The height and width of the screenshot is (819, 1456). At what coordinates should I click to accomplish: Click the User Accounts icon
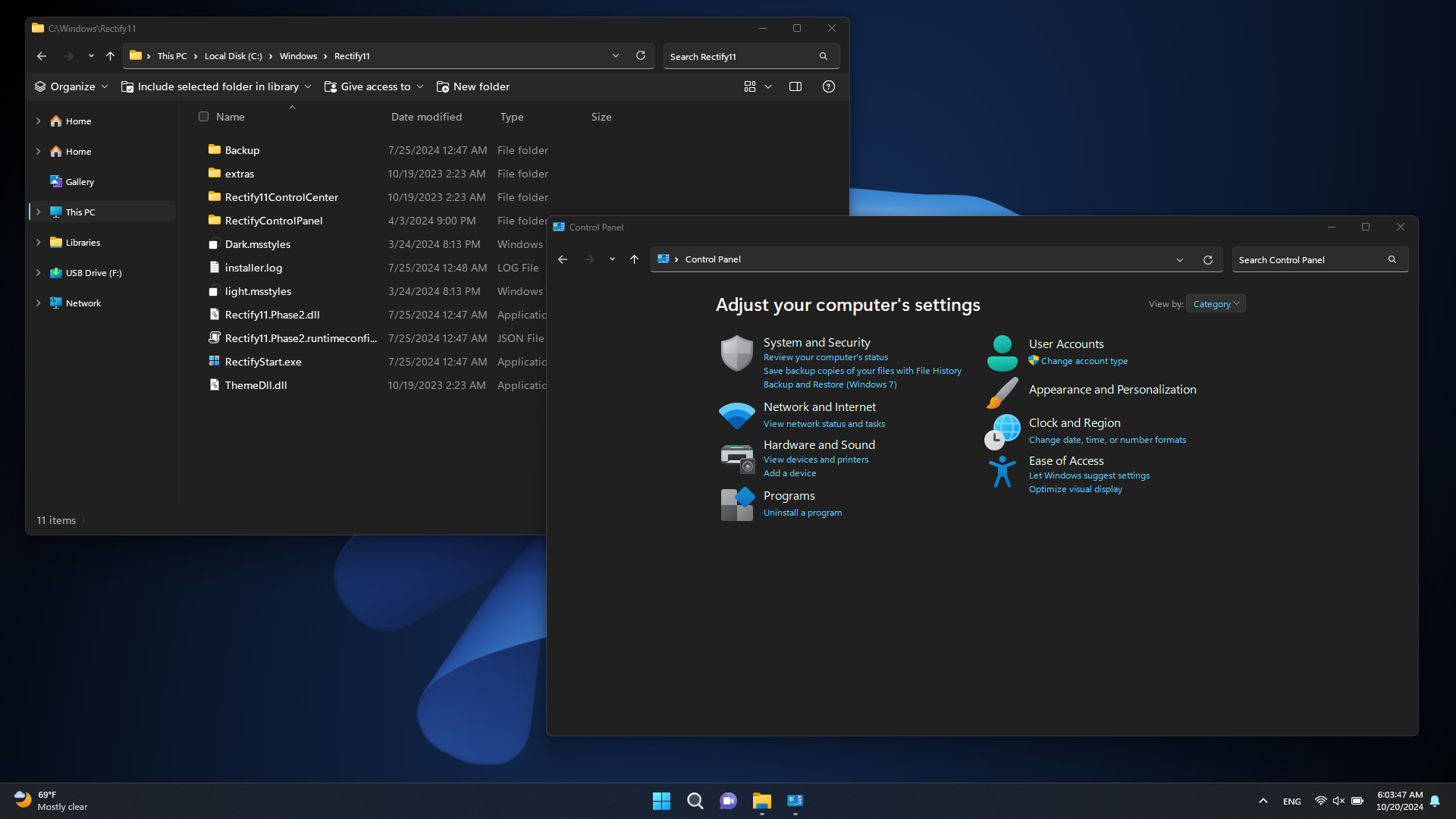click(1002, 350)
